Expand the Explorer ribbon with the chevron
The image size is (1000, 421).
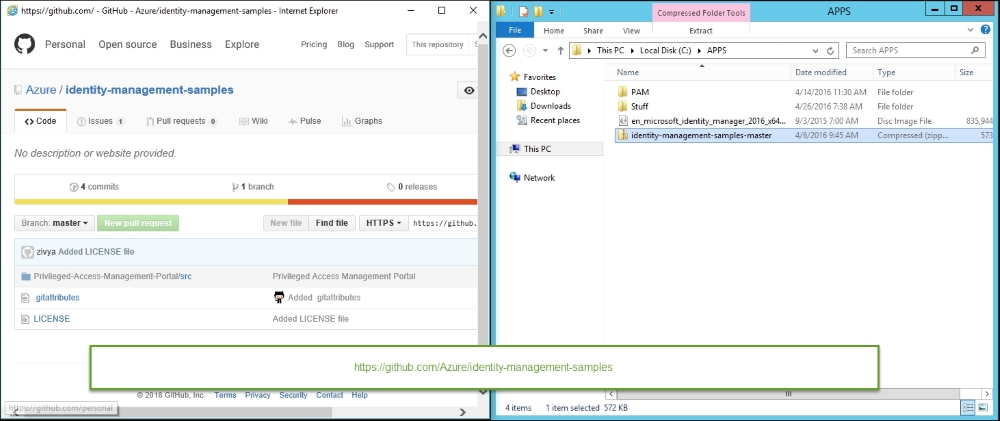click(971, 30)
